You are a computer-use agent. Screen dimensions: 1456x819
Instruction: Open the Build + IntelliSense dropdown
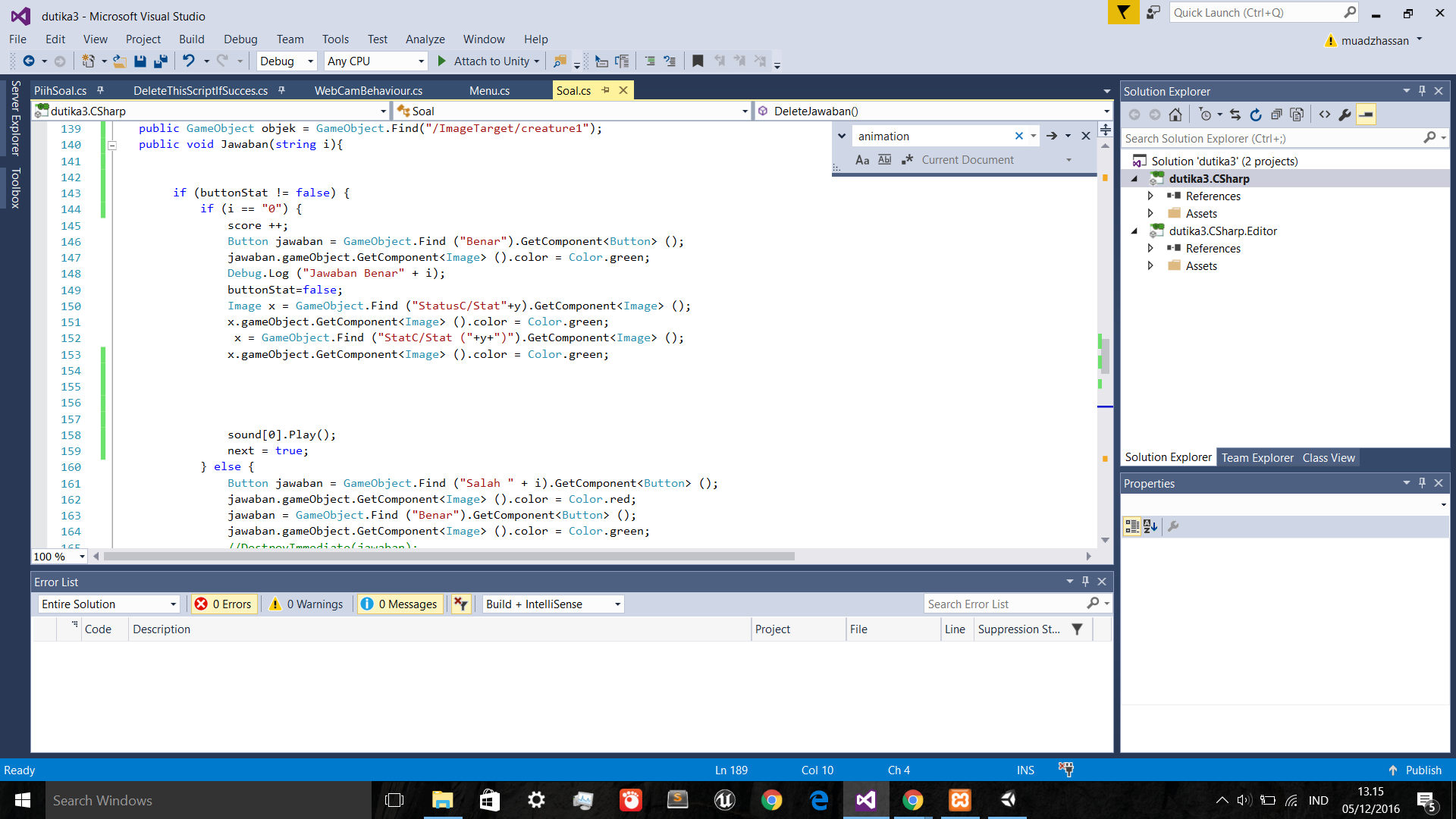point(553,604)
